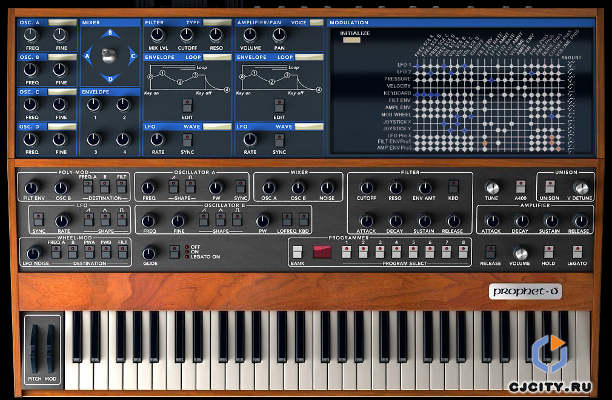Click the filter envelope EDIT button
This screenshot has height=400, width=612.
pos(187,106)
